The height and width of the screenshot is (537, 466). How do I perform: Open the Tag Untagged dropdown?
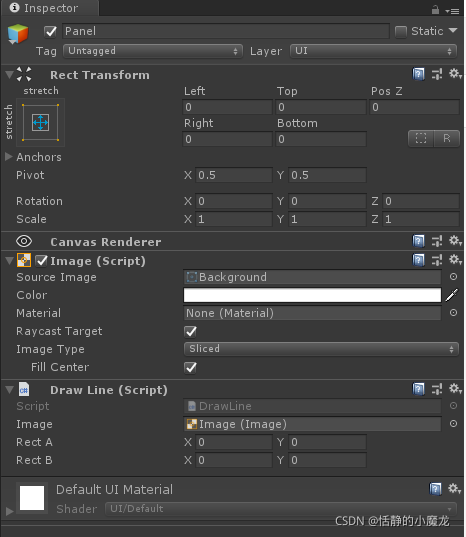153,51
